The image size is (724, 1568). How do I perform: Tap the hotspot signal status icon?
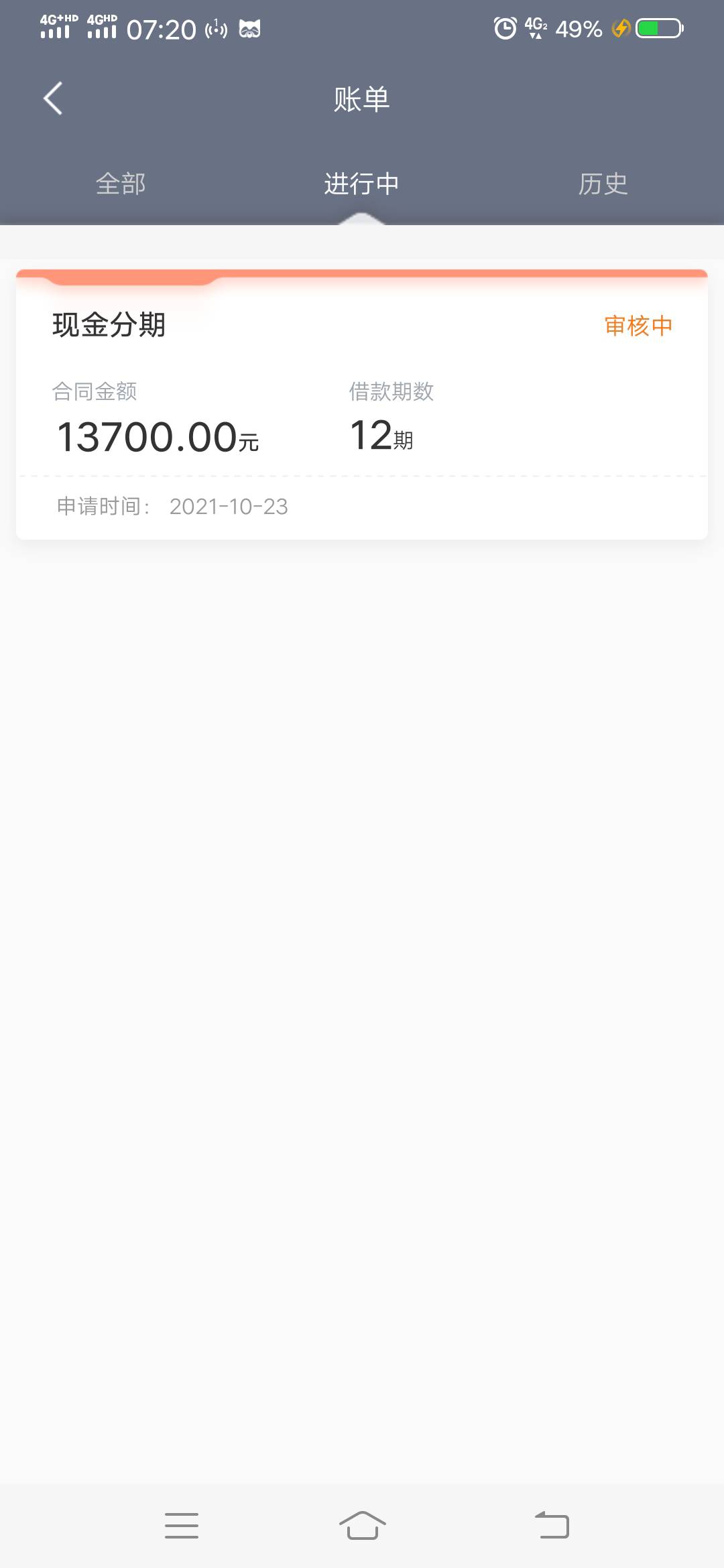pyautogui.click(x=216, y=29)
